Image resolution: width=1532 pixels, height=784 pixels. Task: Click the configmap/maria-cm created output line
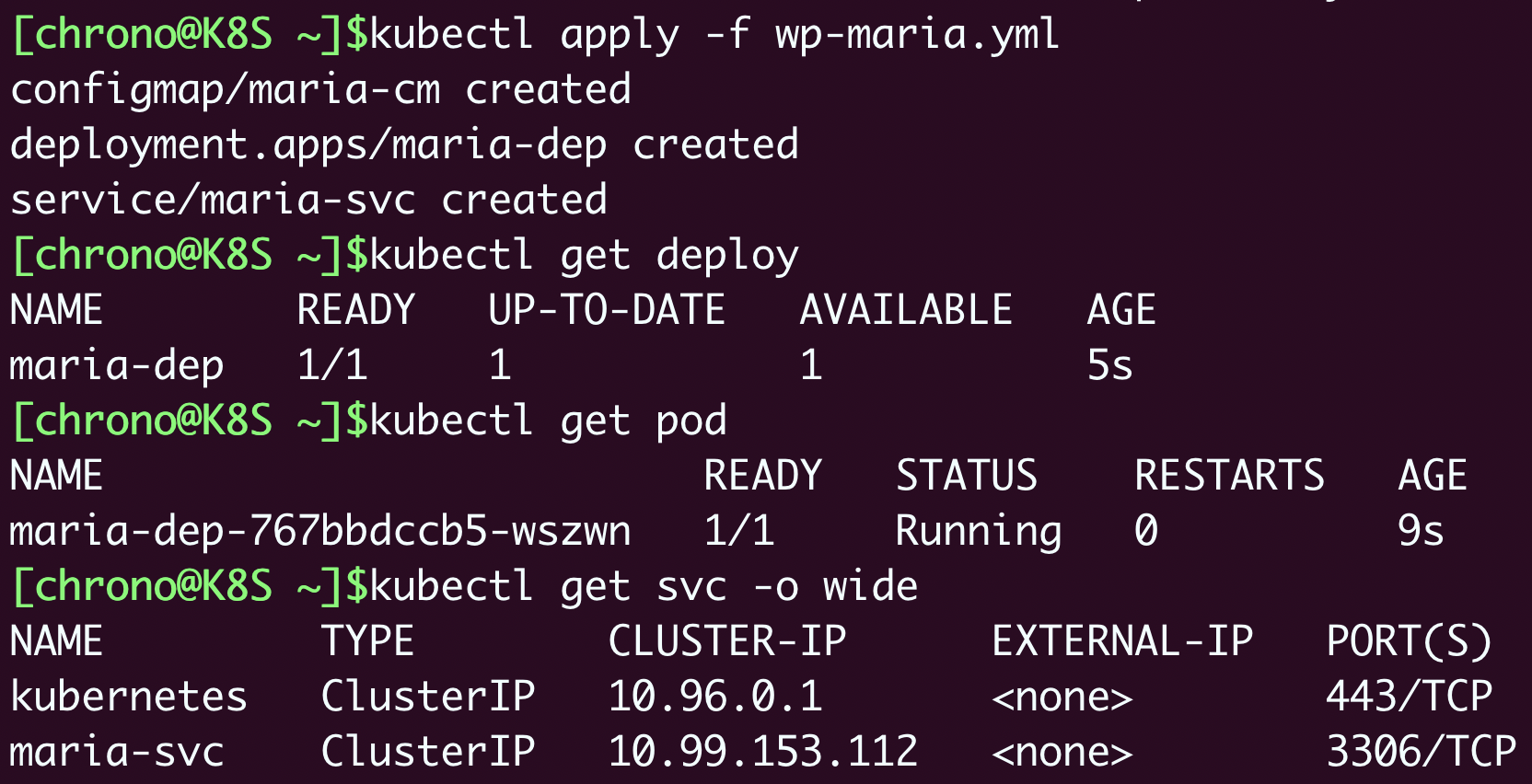320,90
